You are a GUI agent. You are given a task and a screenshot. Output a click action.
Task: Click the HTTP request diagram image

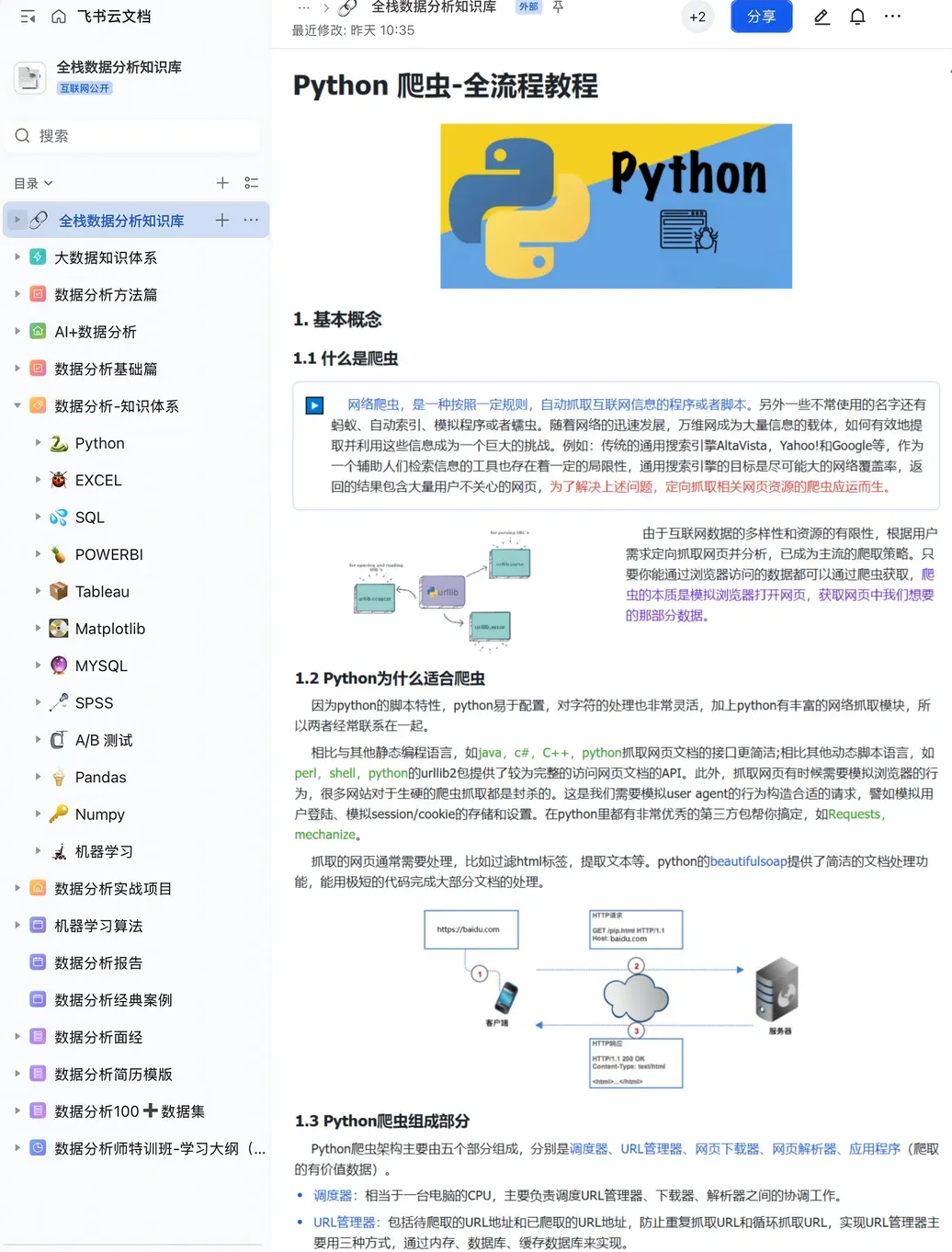click(612, 999)
